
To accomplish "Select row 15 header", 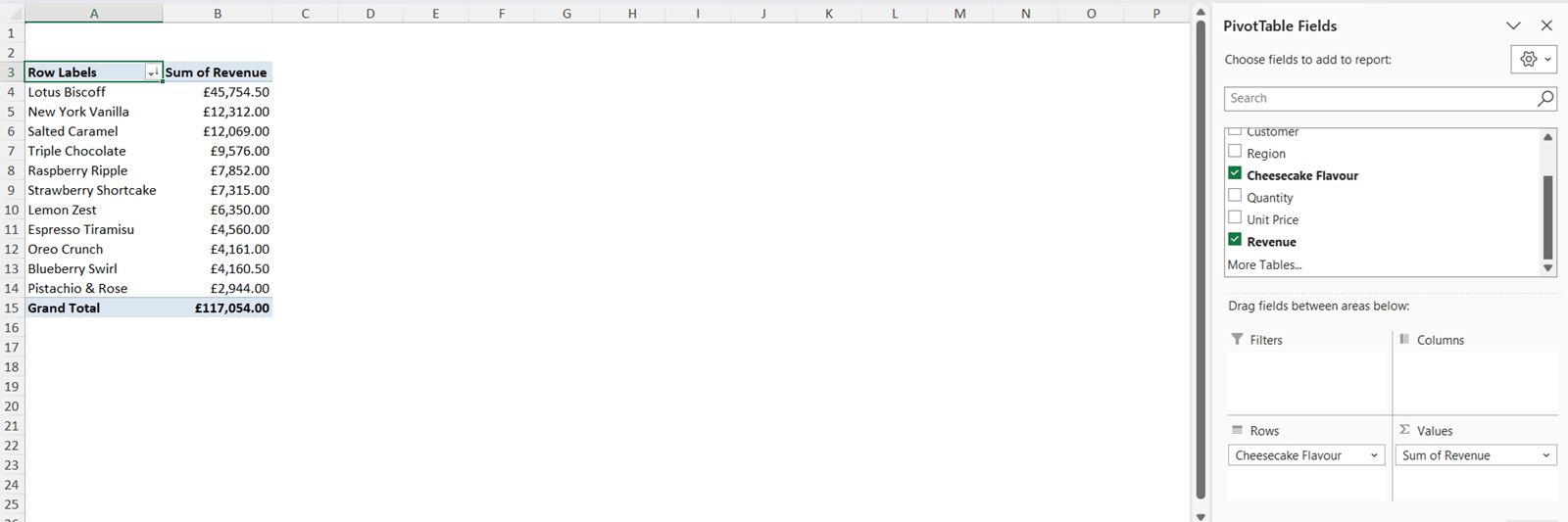I will (x=12, y=308).
